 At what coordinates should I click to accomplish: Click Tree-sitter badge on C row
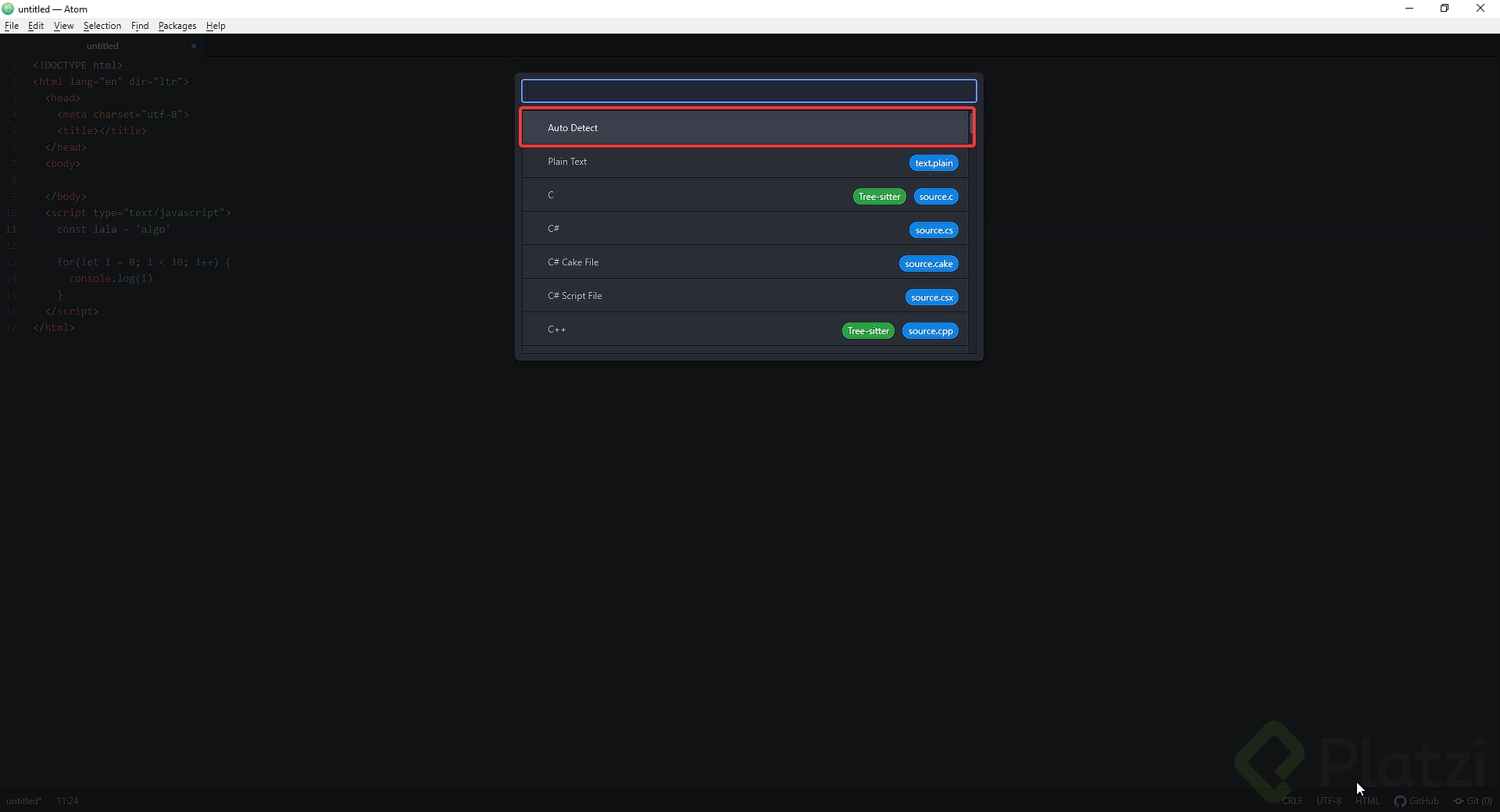pos(879,197)
